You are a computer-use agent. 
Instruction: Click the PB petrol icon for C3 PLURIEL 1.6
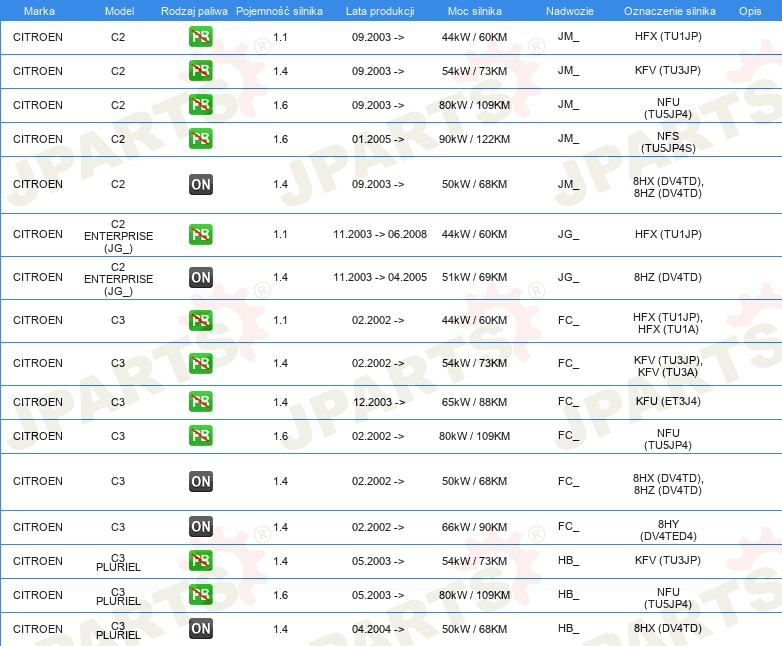pos(200,595)
